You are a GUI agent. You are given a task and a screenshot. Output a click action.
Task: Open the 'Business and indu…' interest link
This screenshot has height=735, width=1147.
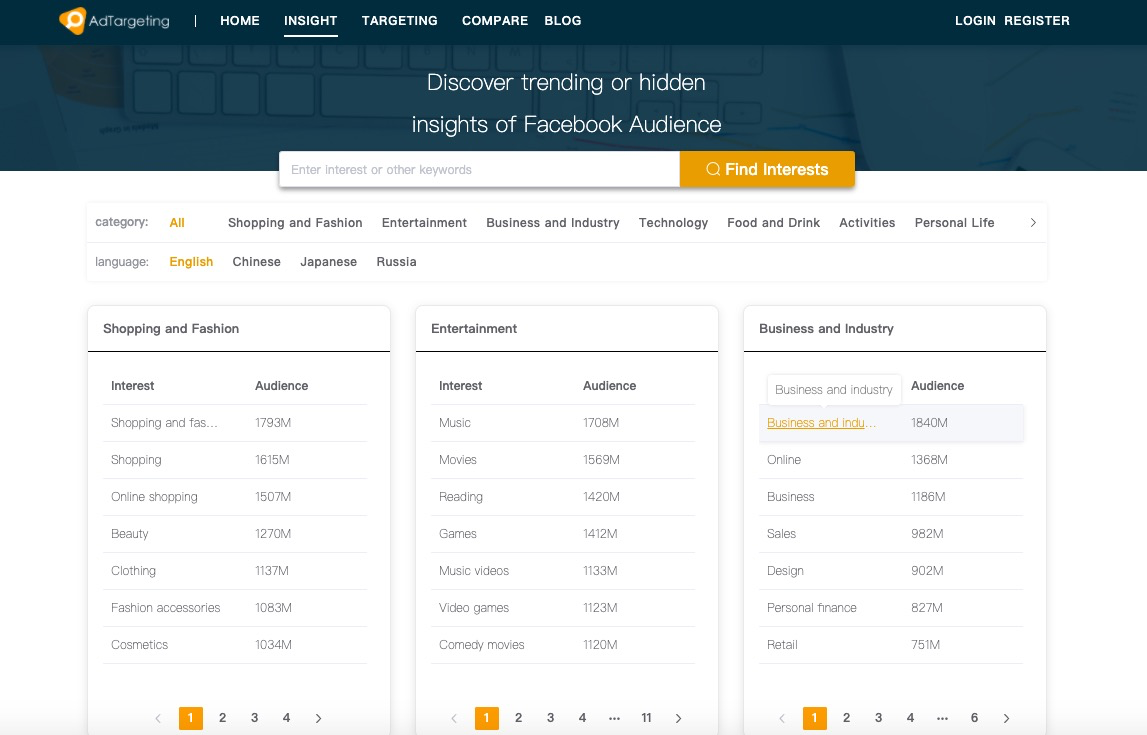click(x=821, y=423)
